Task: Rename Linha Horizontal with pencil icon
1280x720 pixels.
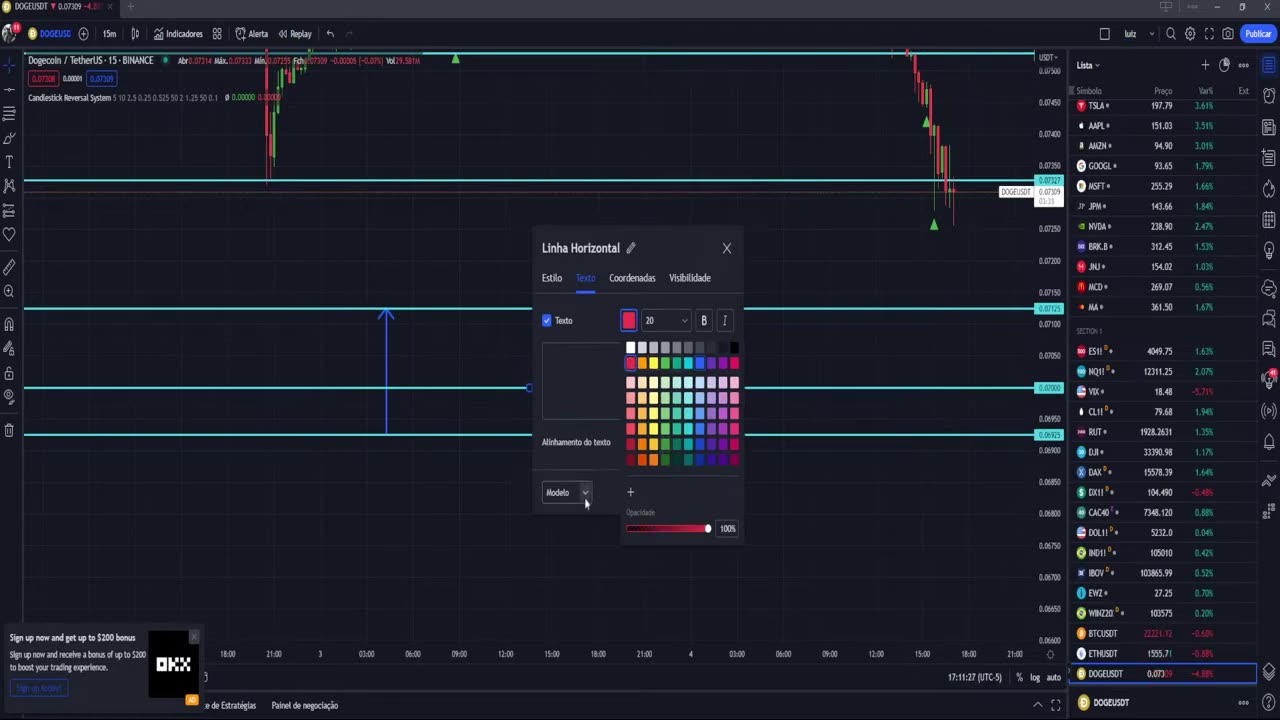Action: tap(631, 248)
